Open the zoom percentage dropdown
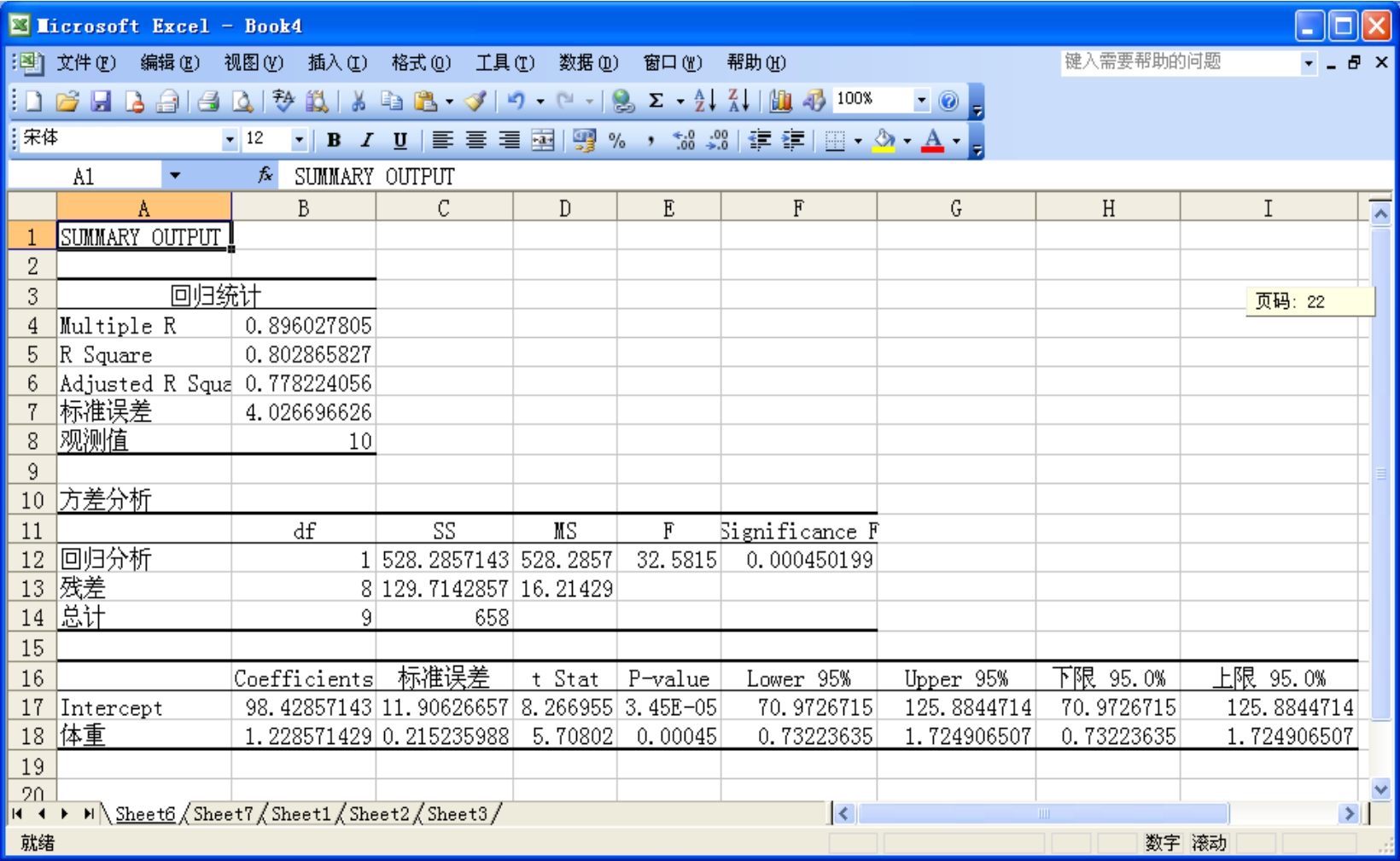Image resolution: width=1400 pixels, height=861 pixels. click(x=921, y=101)
